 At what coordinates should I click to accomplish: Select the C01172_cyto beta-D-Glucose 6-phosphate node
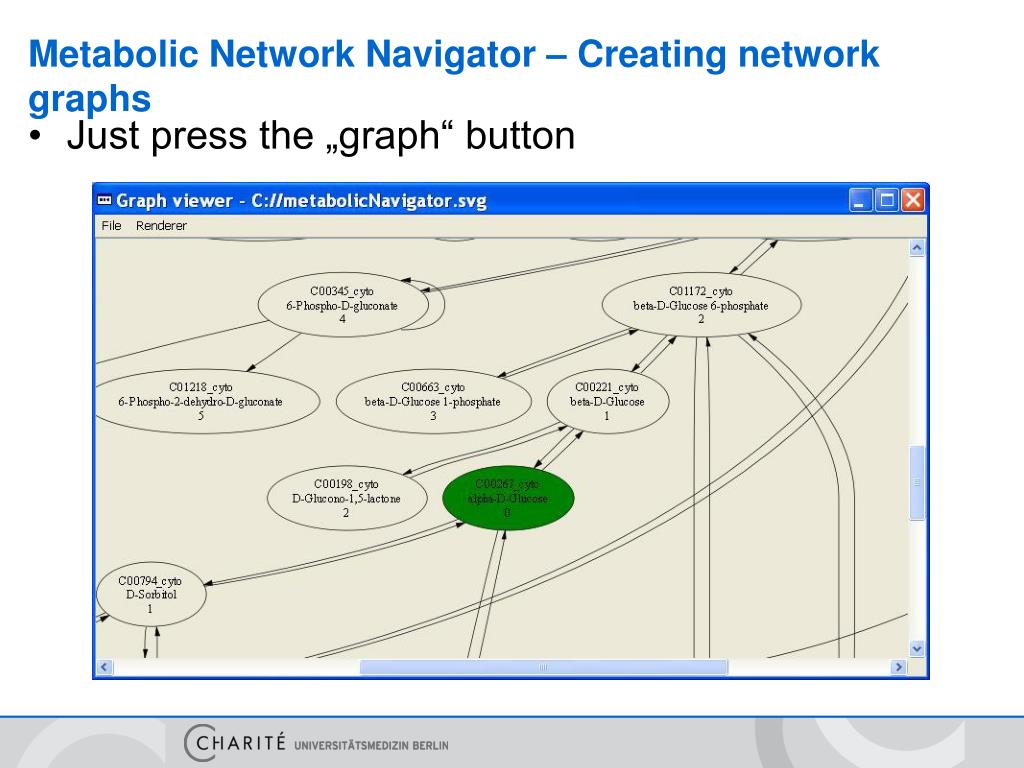coord(701,305)
